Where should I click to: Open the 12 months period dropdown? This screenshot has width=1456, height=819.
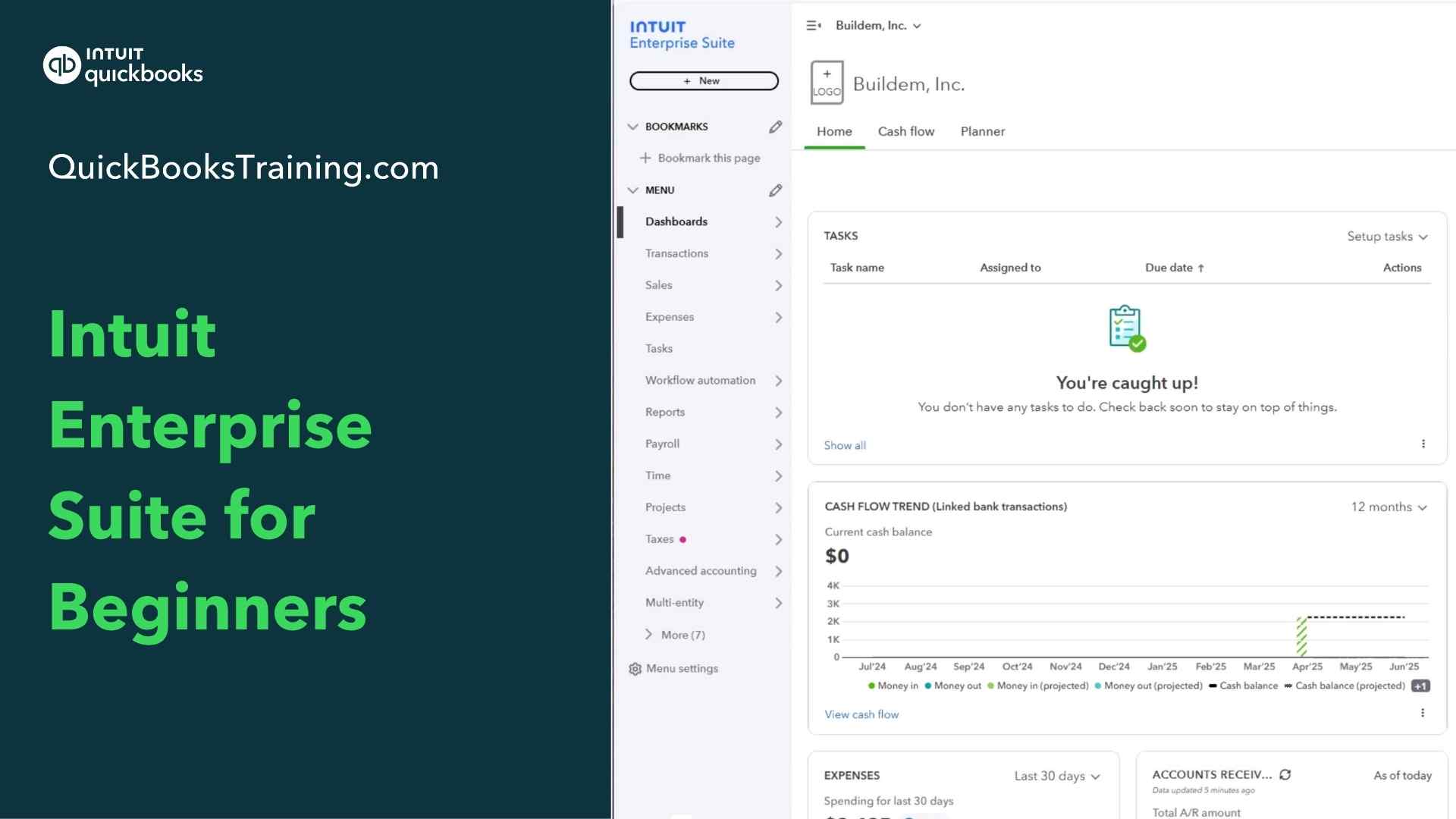[x=1389, y=507]
